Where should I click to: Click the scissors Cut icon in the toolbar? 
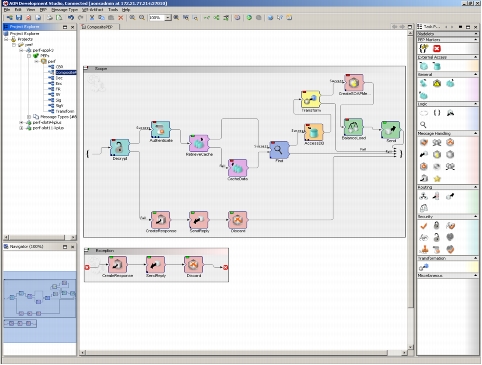pyautogui.click(x=92, y=18)
